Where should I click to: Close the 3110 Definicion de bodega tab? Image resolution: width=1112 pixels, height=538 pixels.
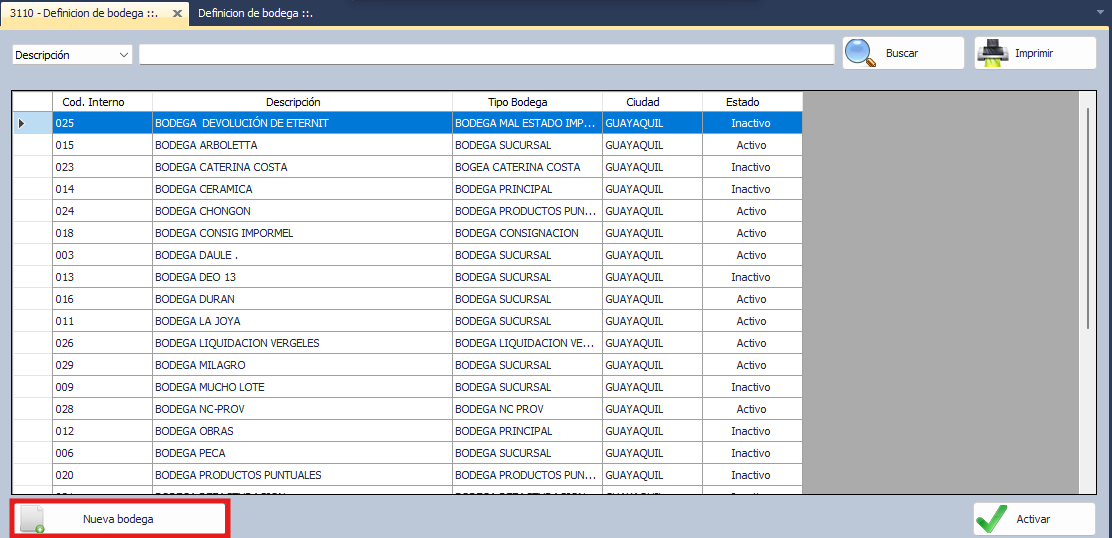coord(177,13)
